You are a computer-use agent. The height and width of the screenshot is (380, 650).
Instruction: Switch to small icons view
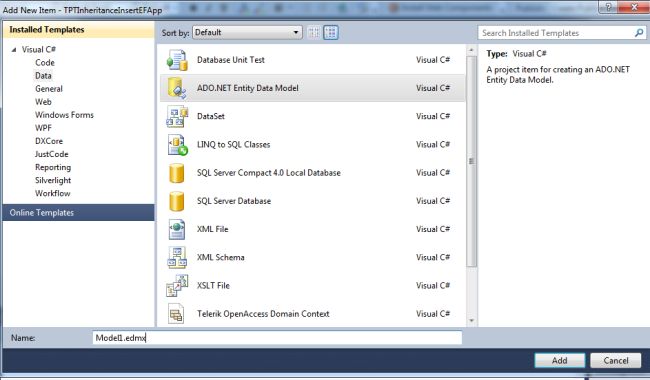click(x=314, y=32)
